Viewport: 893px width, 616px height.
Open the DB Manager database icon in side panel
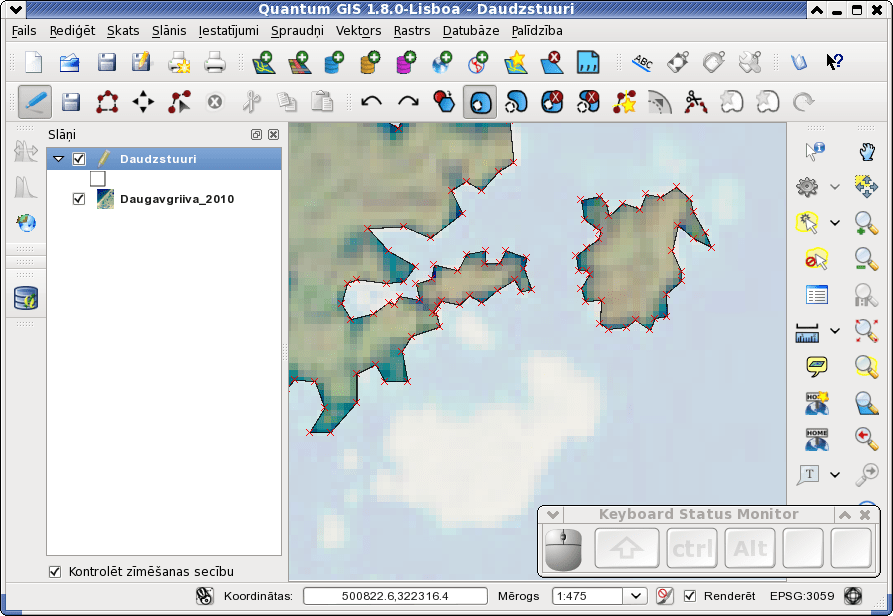26,298
